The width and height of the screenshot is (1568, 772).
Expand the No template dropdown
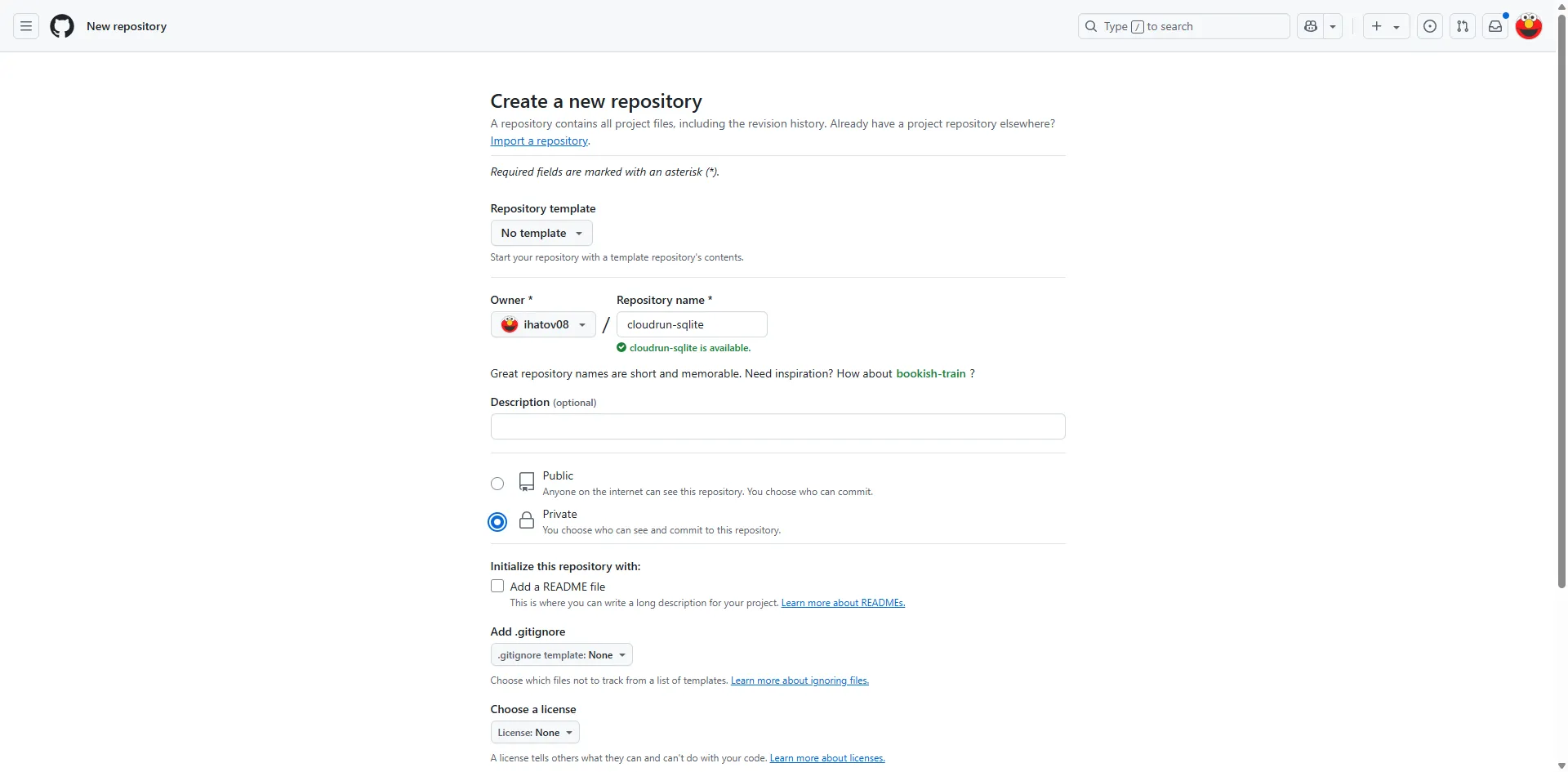pos(541,233)
